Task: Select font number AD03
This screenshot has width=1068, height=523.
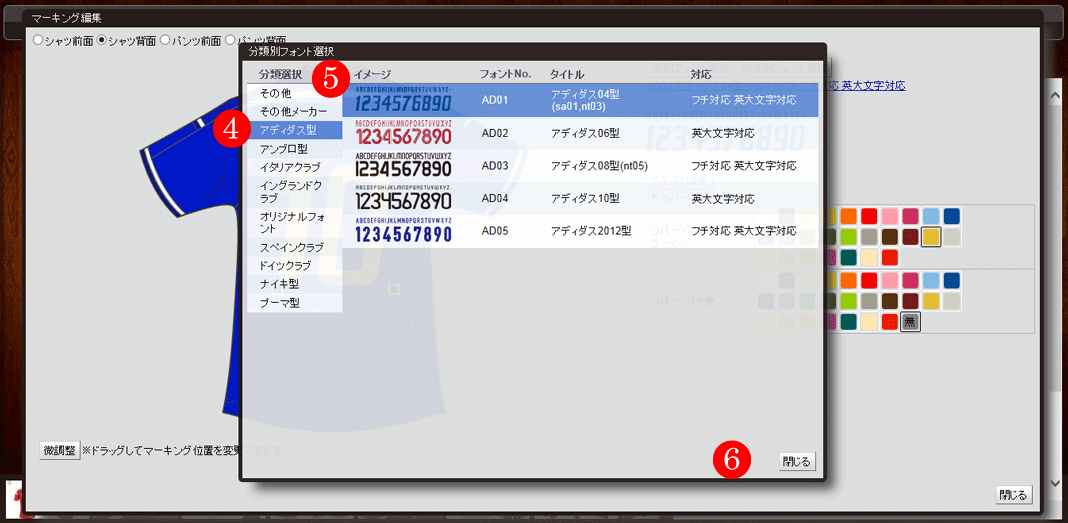Action: click(x=494, y=165)
